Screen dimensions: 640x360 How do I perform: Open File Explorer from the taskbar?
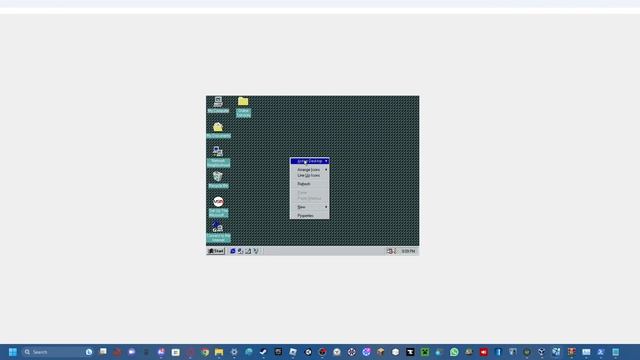219,352
